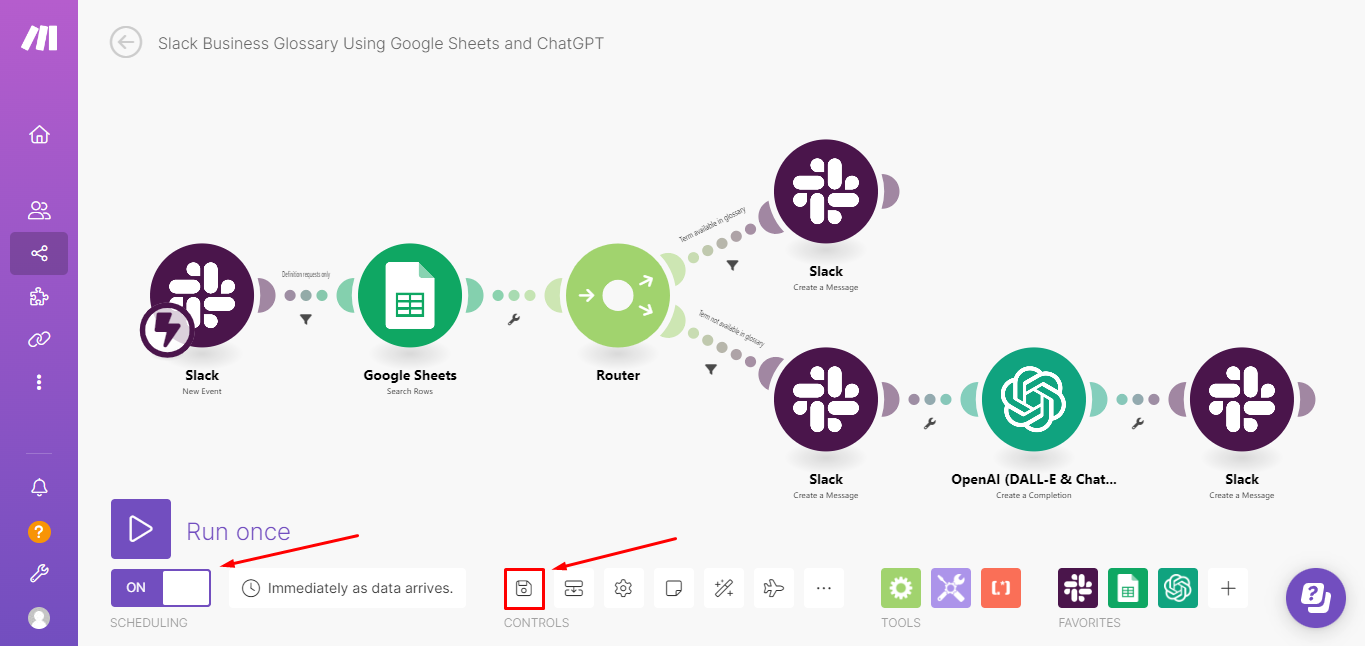
Task: Select the top-route Slack Create a Message module
Action: click(826, 191)
